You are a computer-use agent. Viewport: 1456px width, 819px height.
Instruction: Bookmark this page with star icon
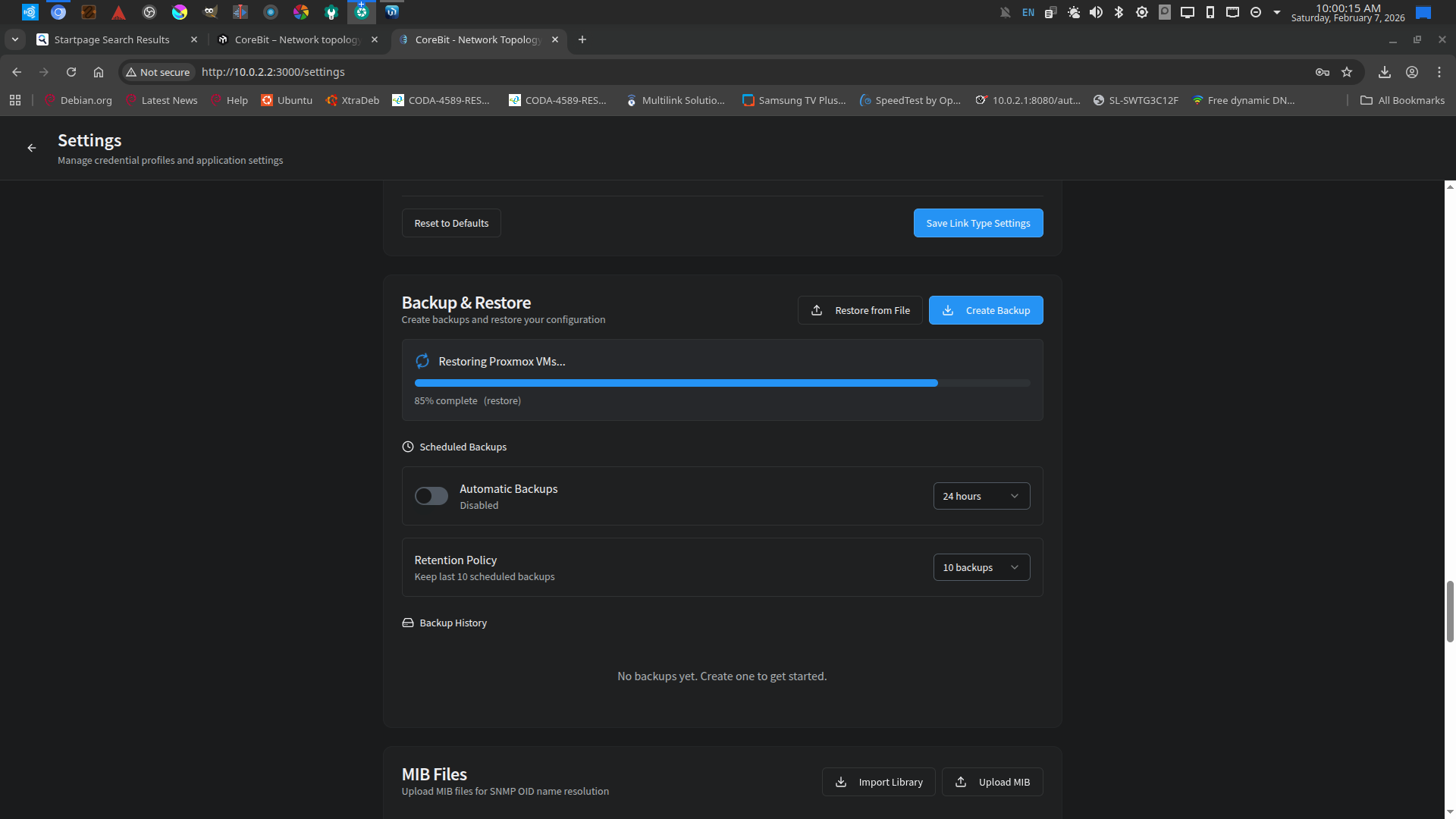(x=1347, y=72)
